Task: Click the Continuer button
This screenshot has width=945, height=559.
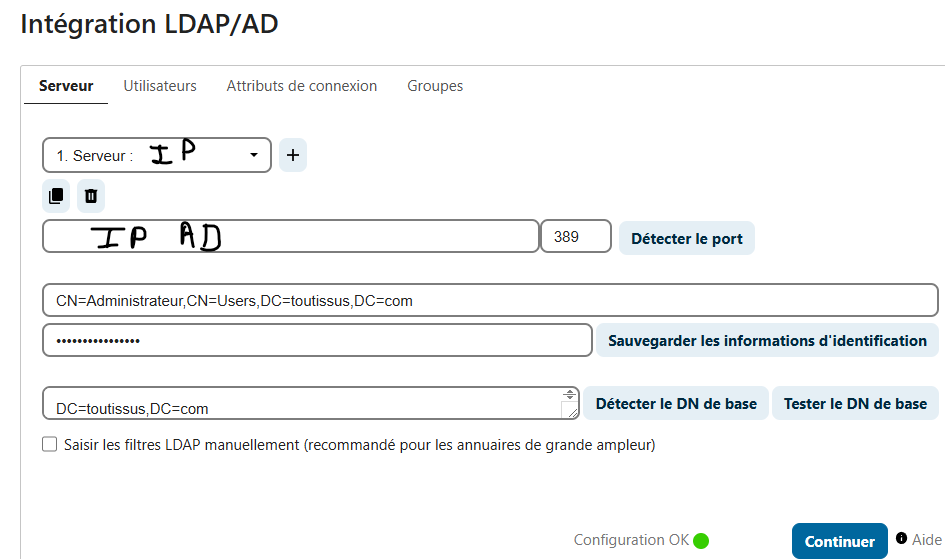Action: [x=840, y=541]
